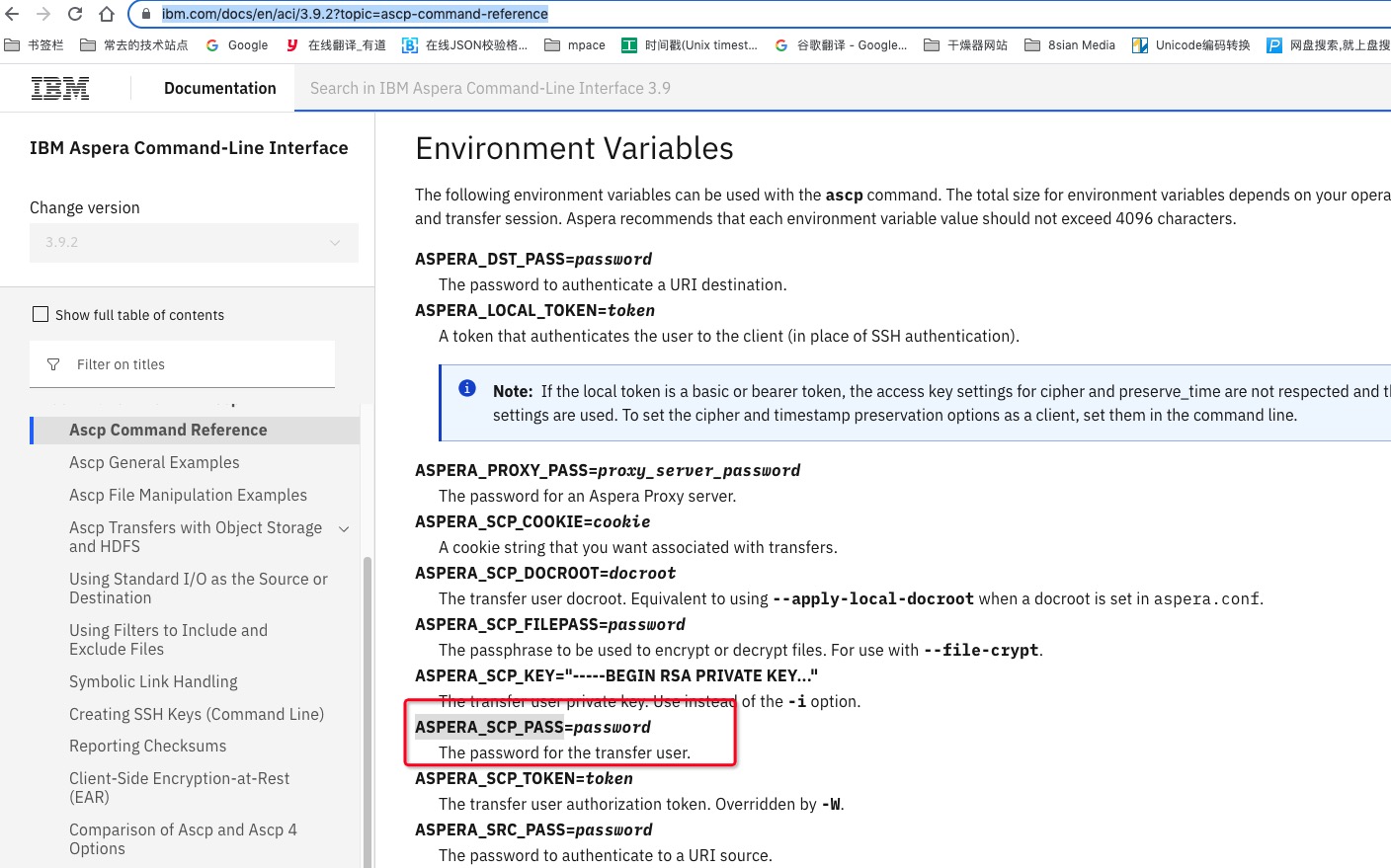This screenshot has width=1391, height=868.
Task: Go to the browser home page icon
Action: 107,14
